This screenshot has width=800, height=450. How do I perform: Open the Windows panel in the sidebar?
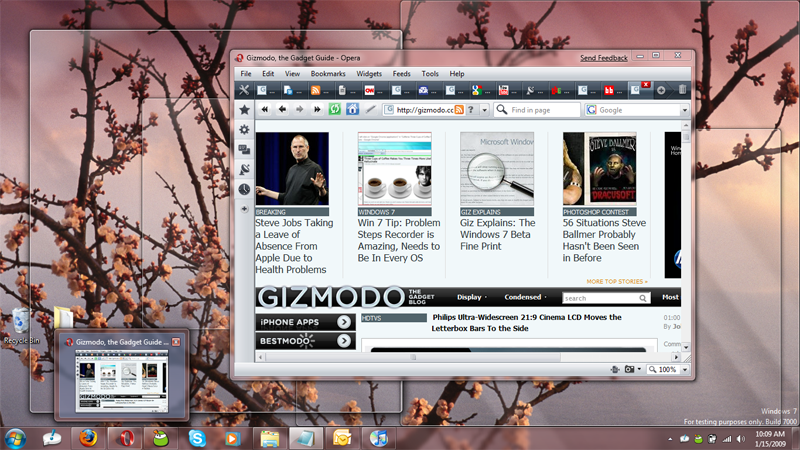(244, 149)
